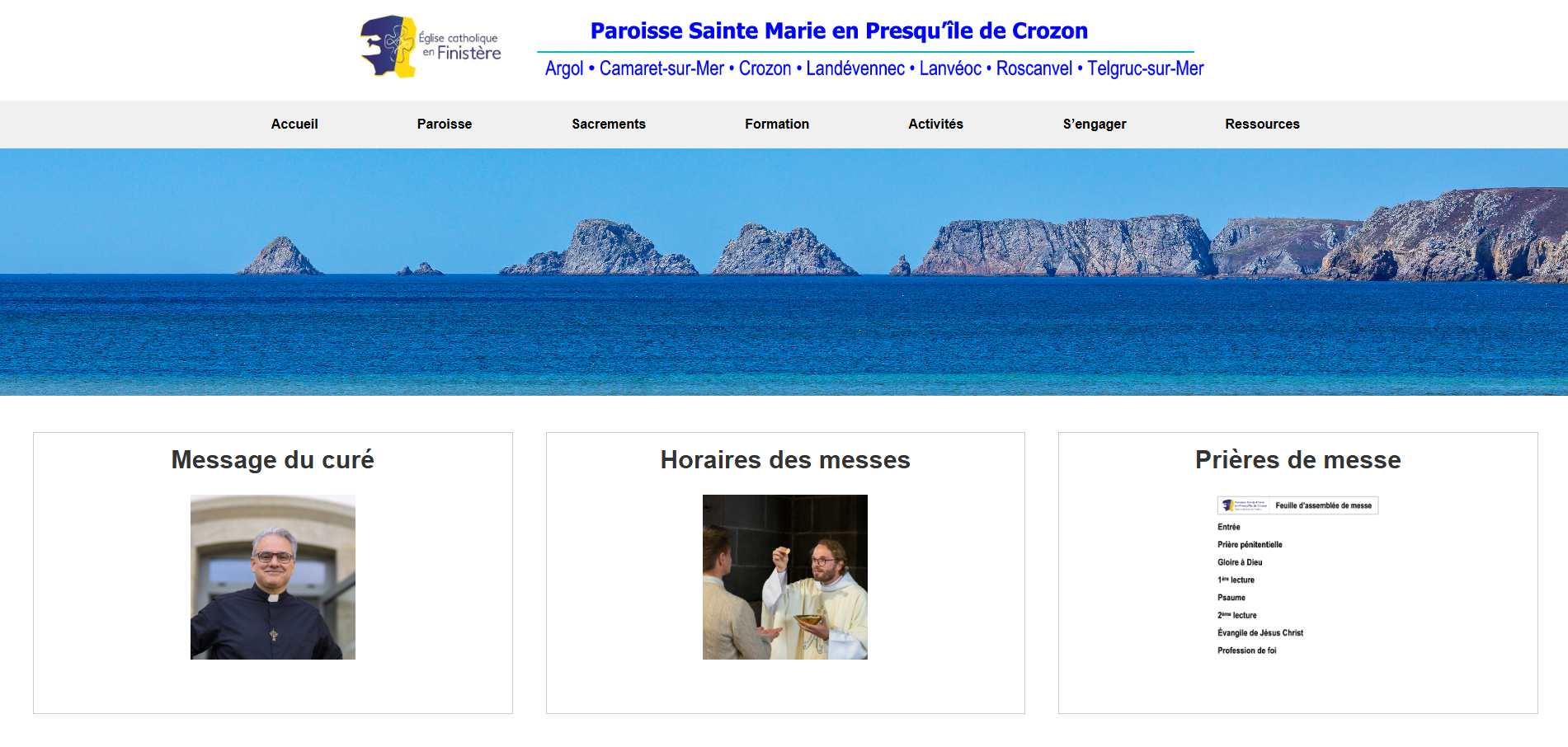This screenshot has width=1568, height=747.
Task: Click the coastal cliffs banner image
Action: [x=784, y=272]
